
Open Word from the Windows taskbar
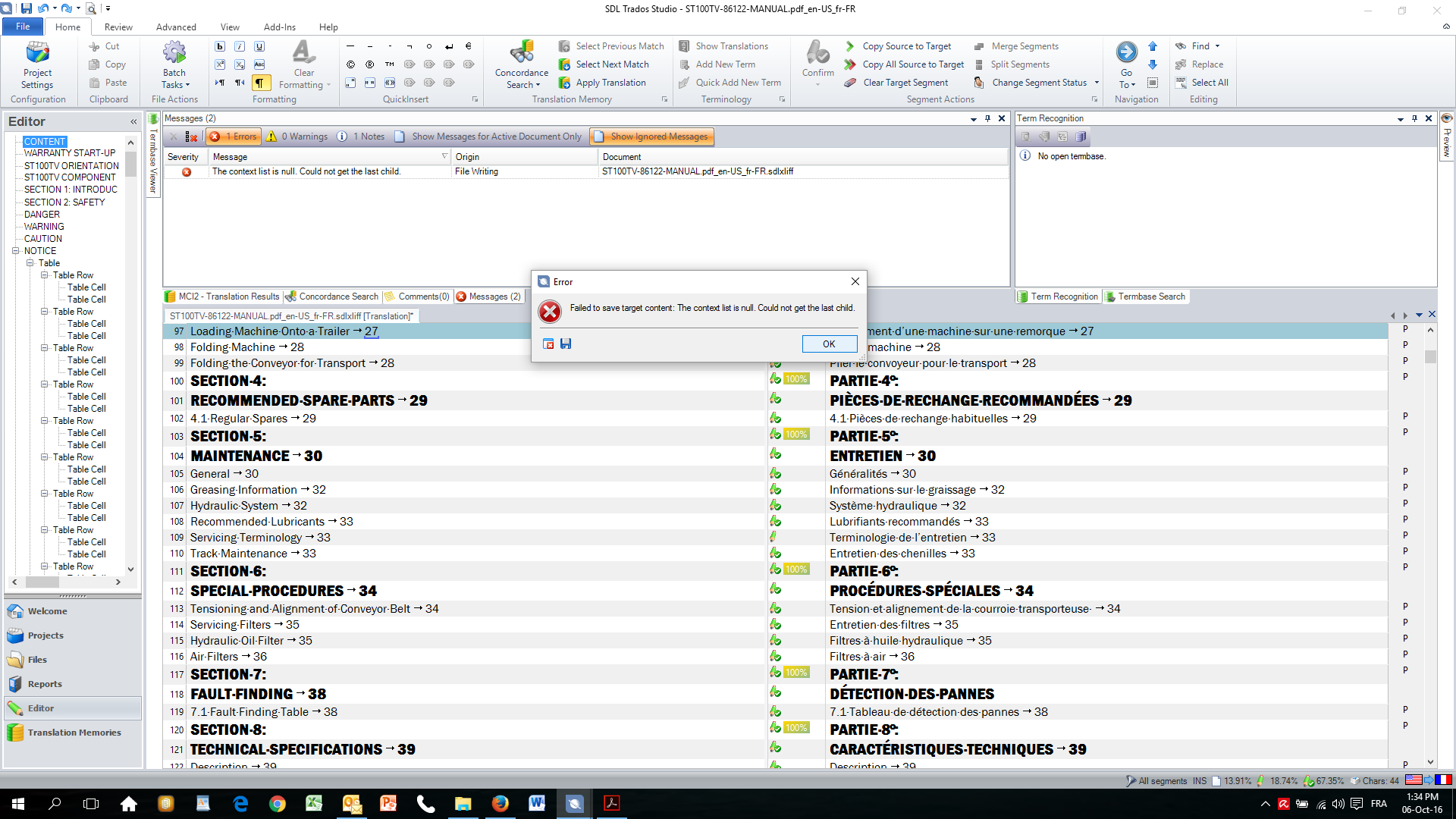[537, 803]
